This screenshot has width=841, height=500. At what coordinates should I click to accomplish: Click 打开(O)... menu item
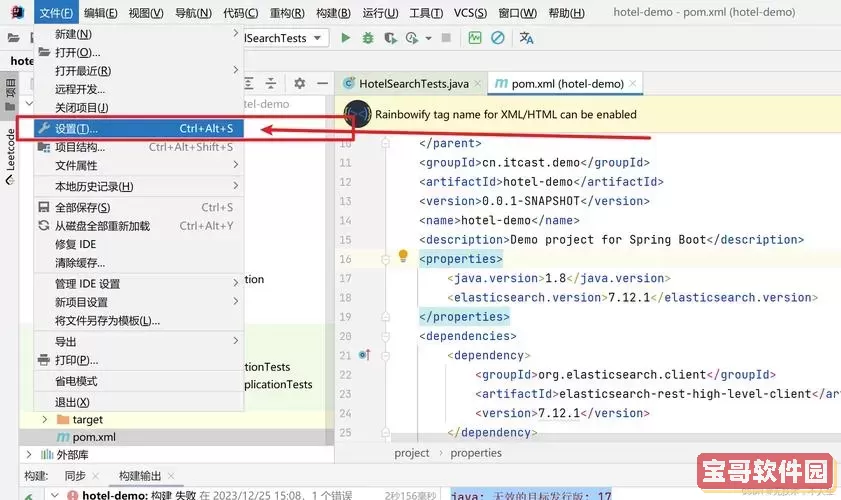click(138, 53)
